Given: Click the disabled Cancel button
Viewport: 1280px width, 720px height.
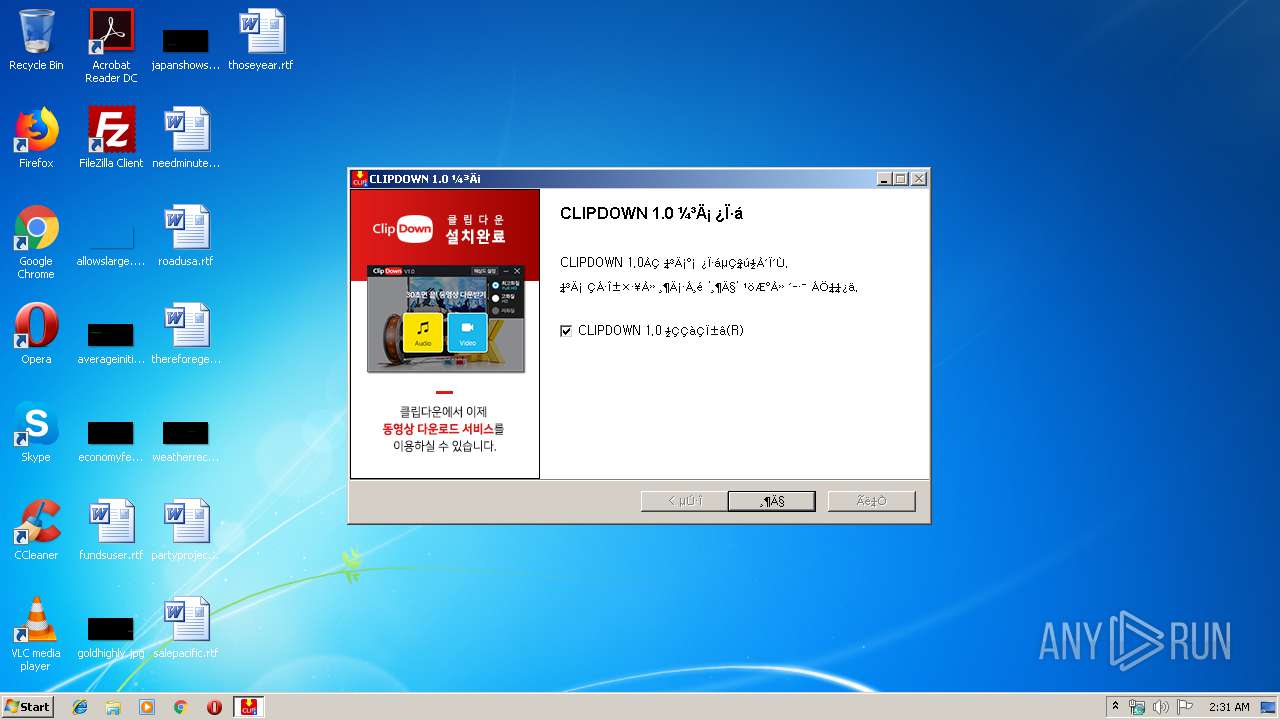Looking at the screenshot, I should (871, 501).
